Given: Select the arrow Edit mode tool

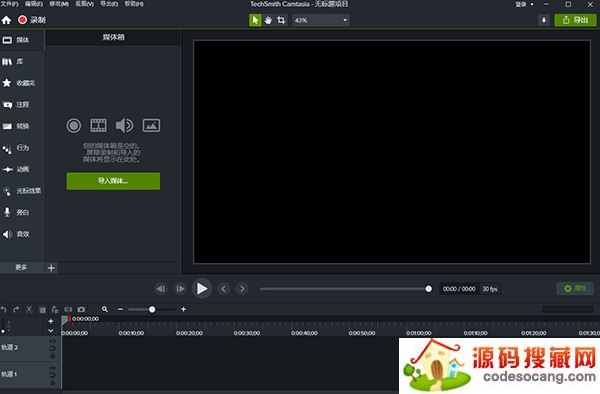Looking at the screenshot, I should tap(255, 20).
